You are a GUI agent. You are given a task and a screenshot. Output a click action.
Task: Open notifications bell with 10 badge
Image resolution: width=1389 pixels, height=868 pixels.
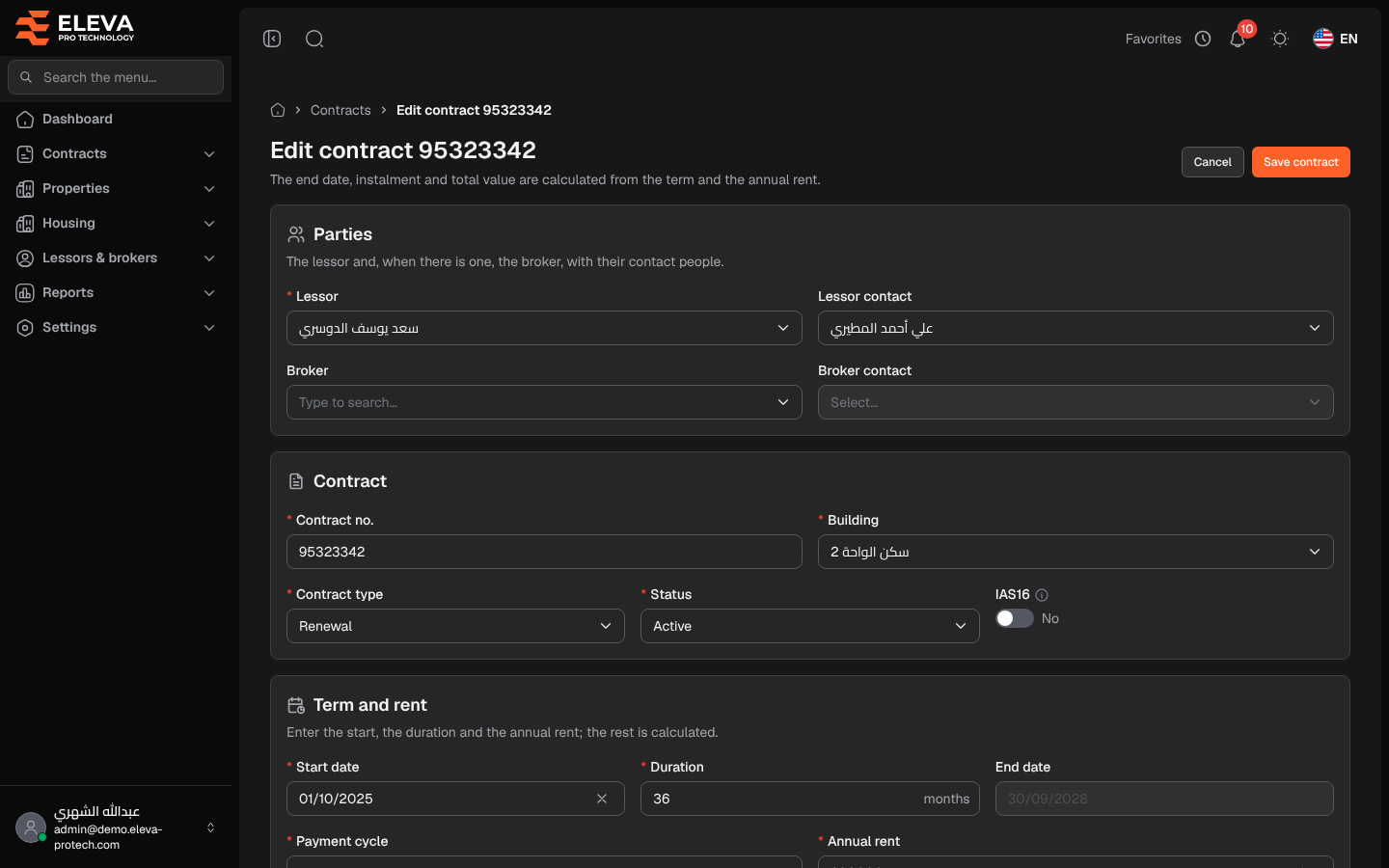coord(1238,39)
